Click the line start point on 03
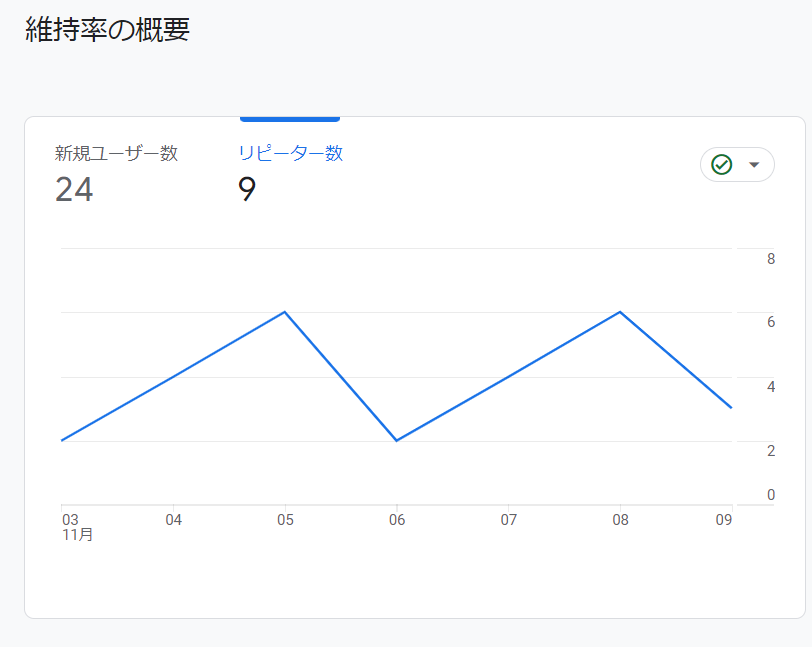812x647 pixels. [x=62, y=440]
